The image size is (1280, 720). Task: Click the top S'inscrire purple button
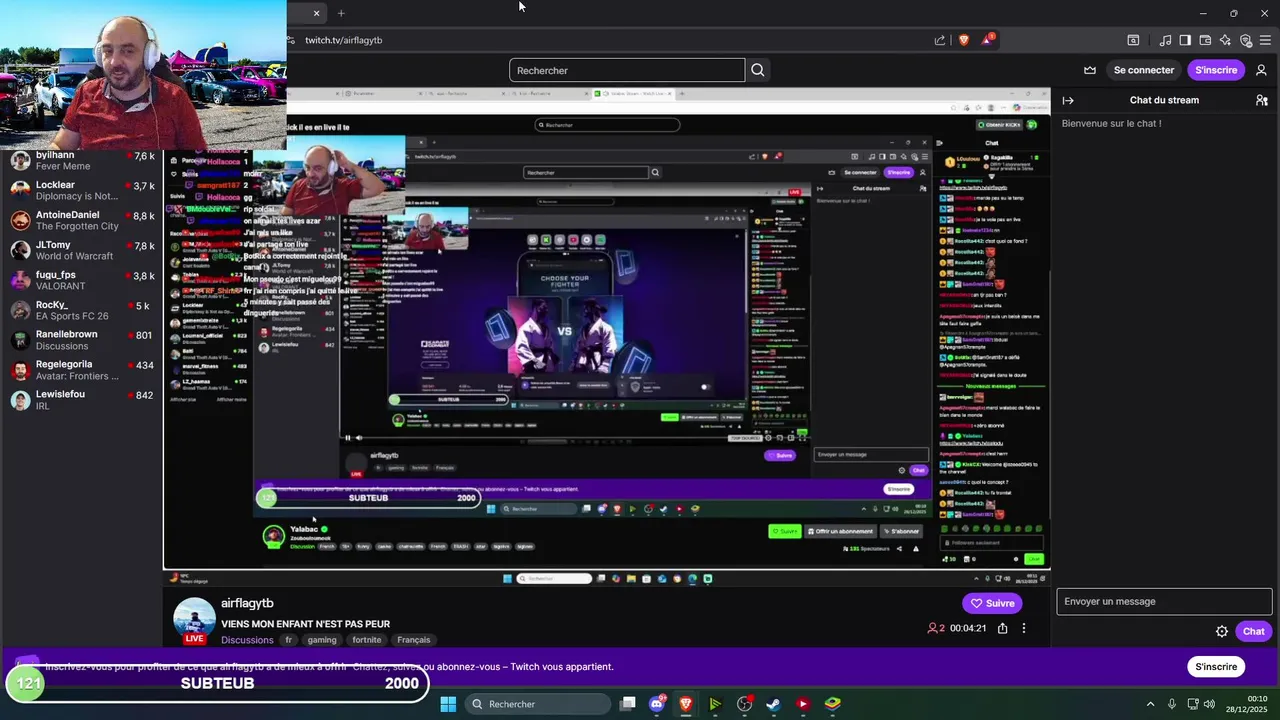tap(1216, 70)
